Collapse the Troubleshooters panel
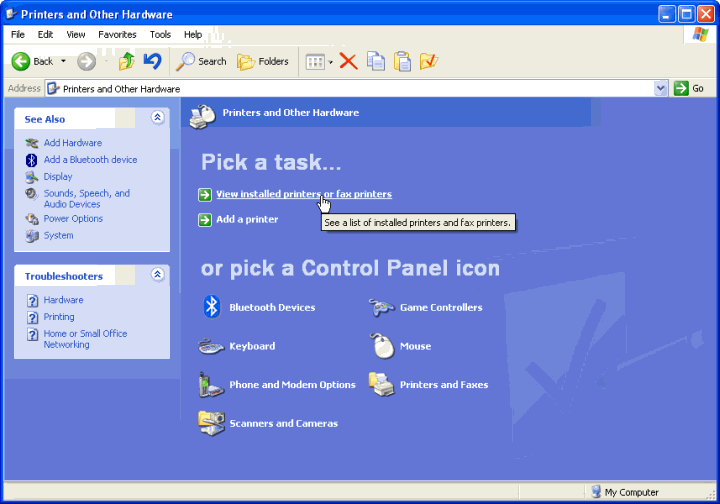 tap(158, 274)
